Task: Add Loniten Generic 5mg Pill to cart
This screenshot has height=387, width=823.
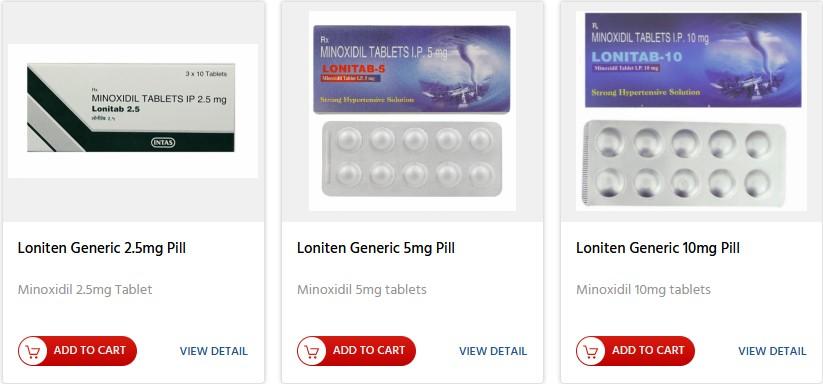Action: pyautogui.click(x=357, y=351)
